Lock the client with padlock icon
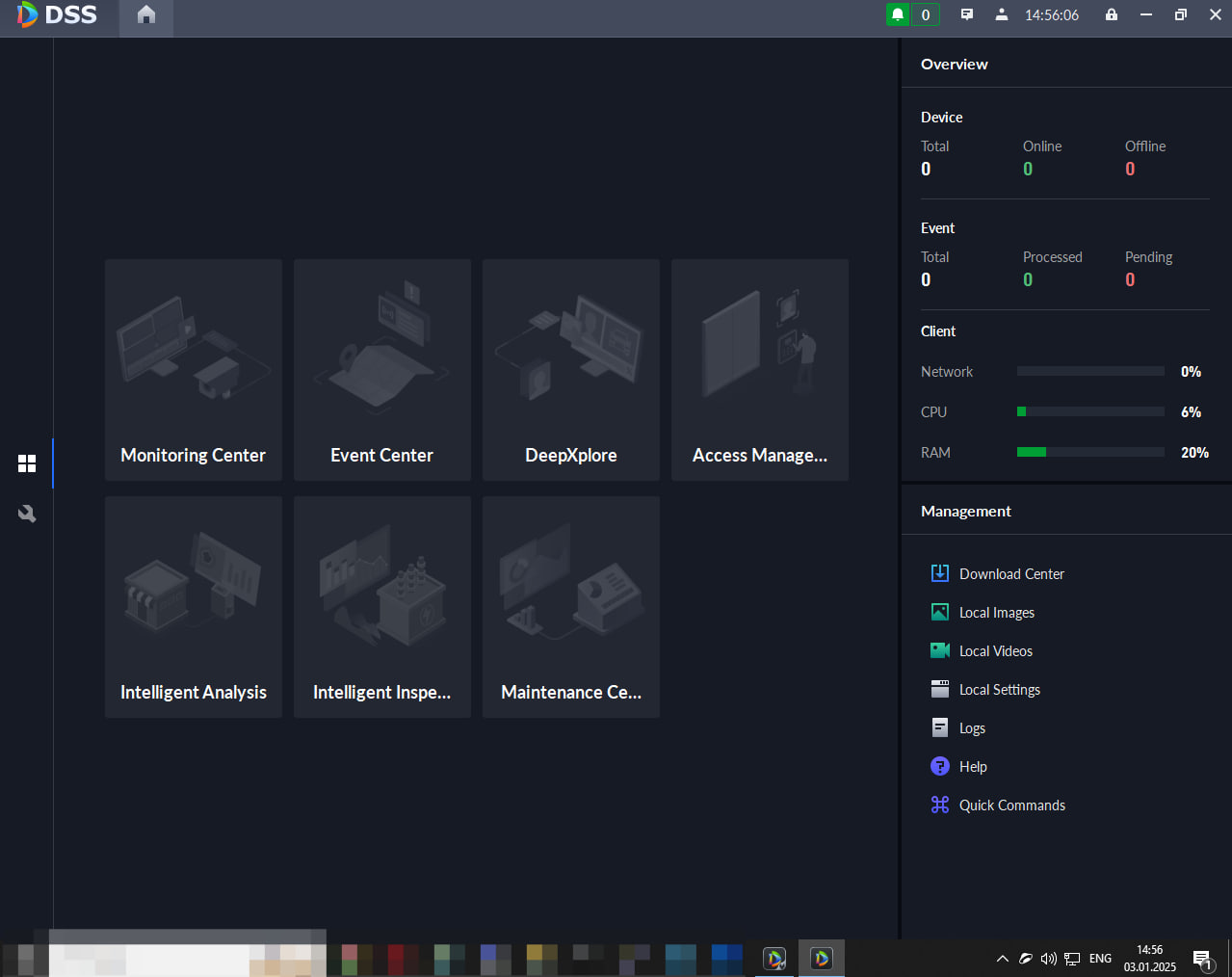The height and width of the screenshot is (977, 1232). pos(1112,14)
